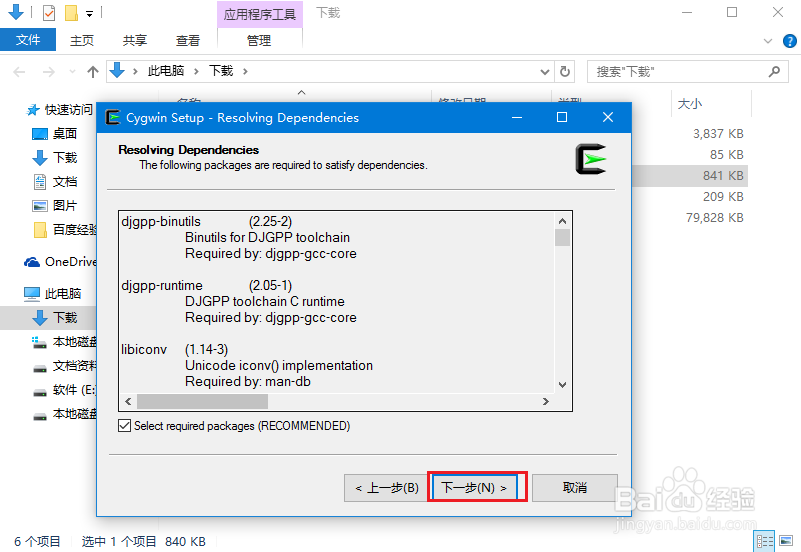Open 图片 in navigation pane
The height and width of the screenshot is (552, 801).
tap(55, 206)
